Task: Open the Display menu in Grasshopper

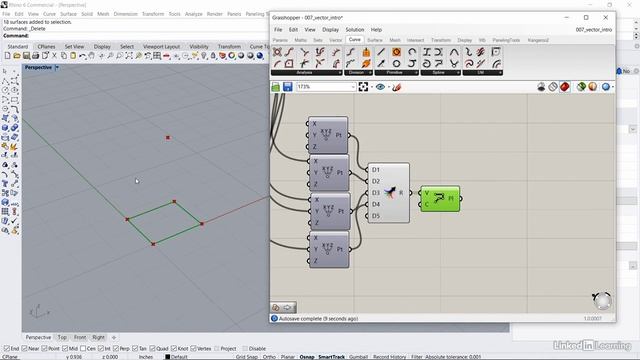Action: 330,30
